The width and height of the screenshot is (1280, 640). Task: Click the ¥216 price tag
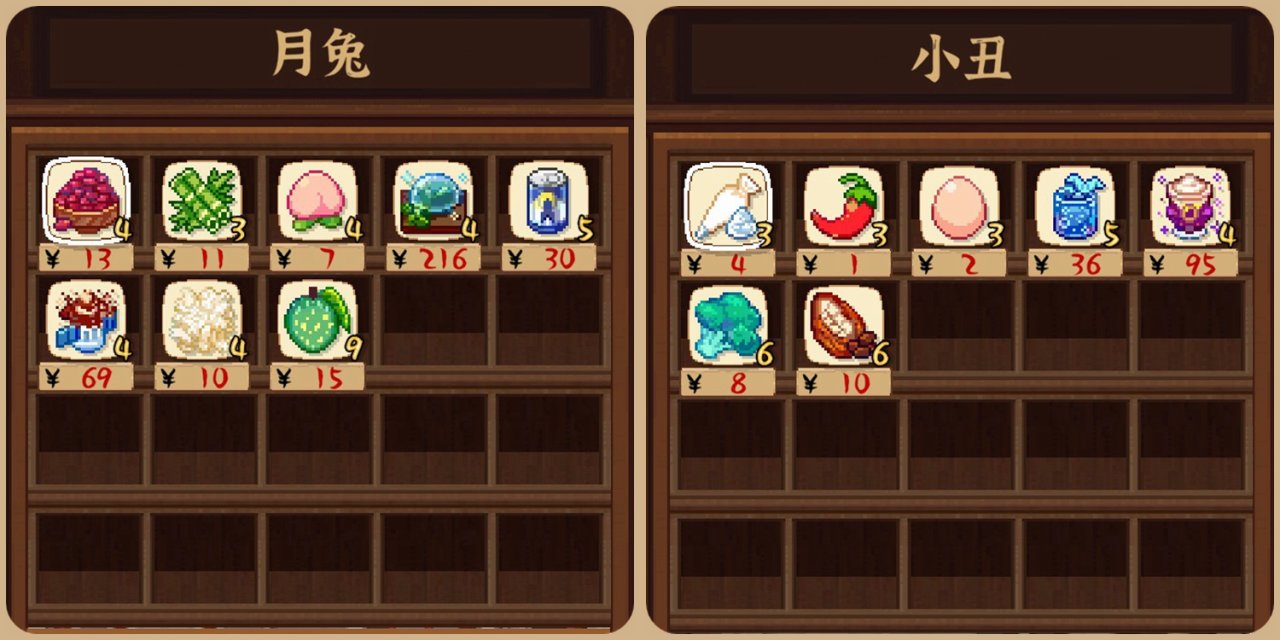[x=434, y=258]
